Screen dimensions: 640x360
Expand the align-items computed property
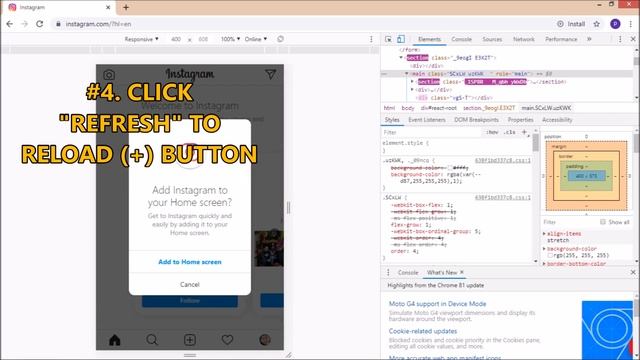tap(544, 233)
